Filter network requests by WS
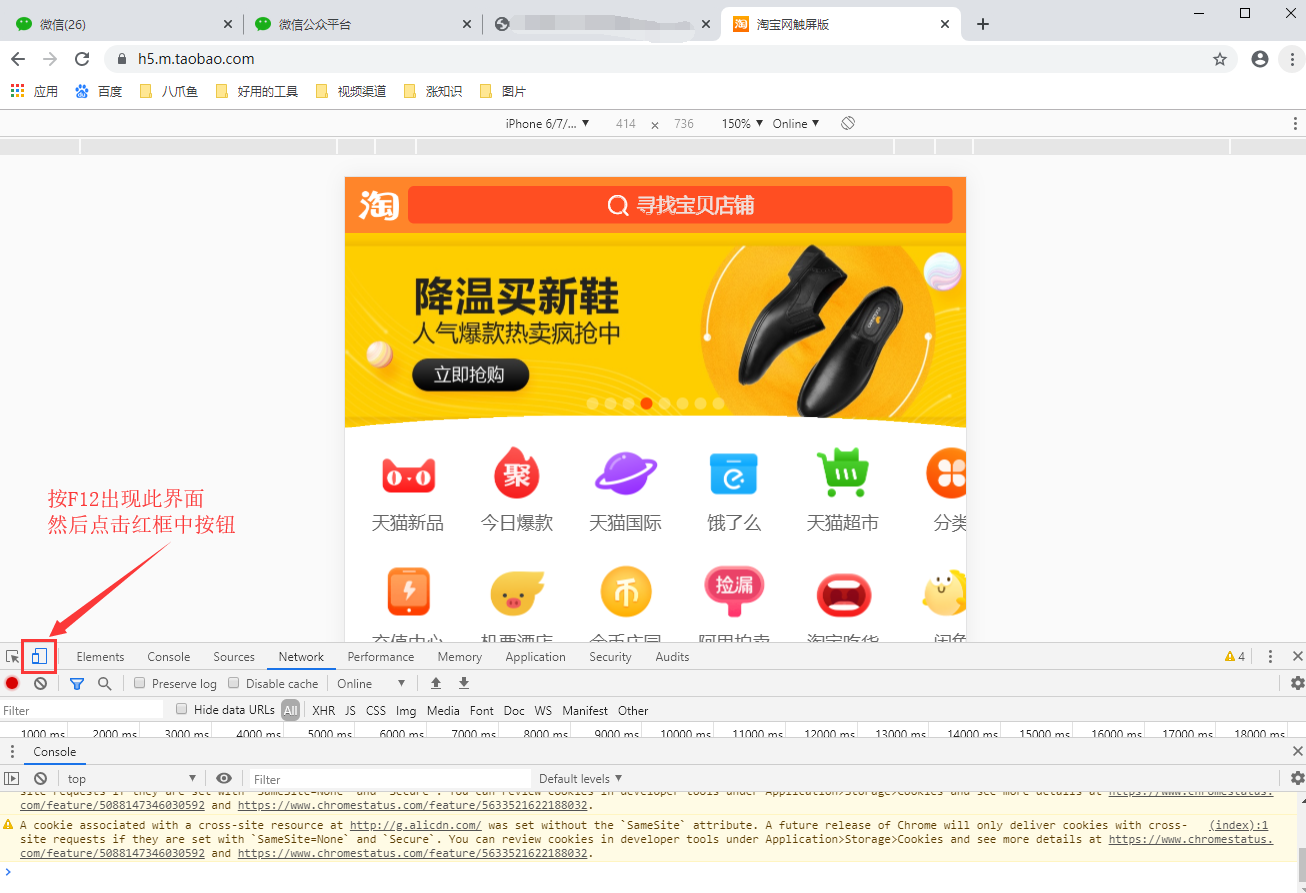 543,710
